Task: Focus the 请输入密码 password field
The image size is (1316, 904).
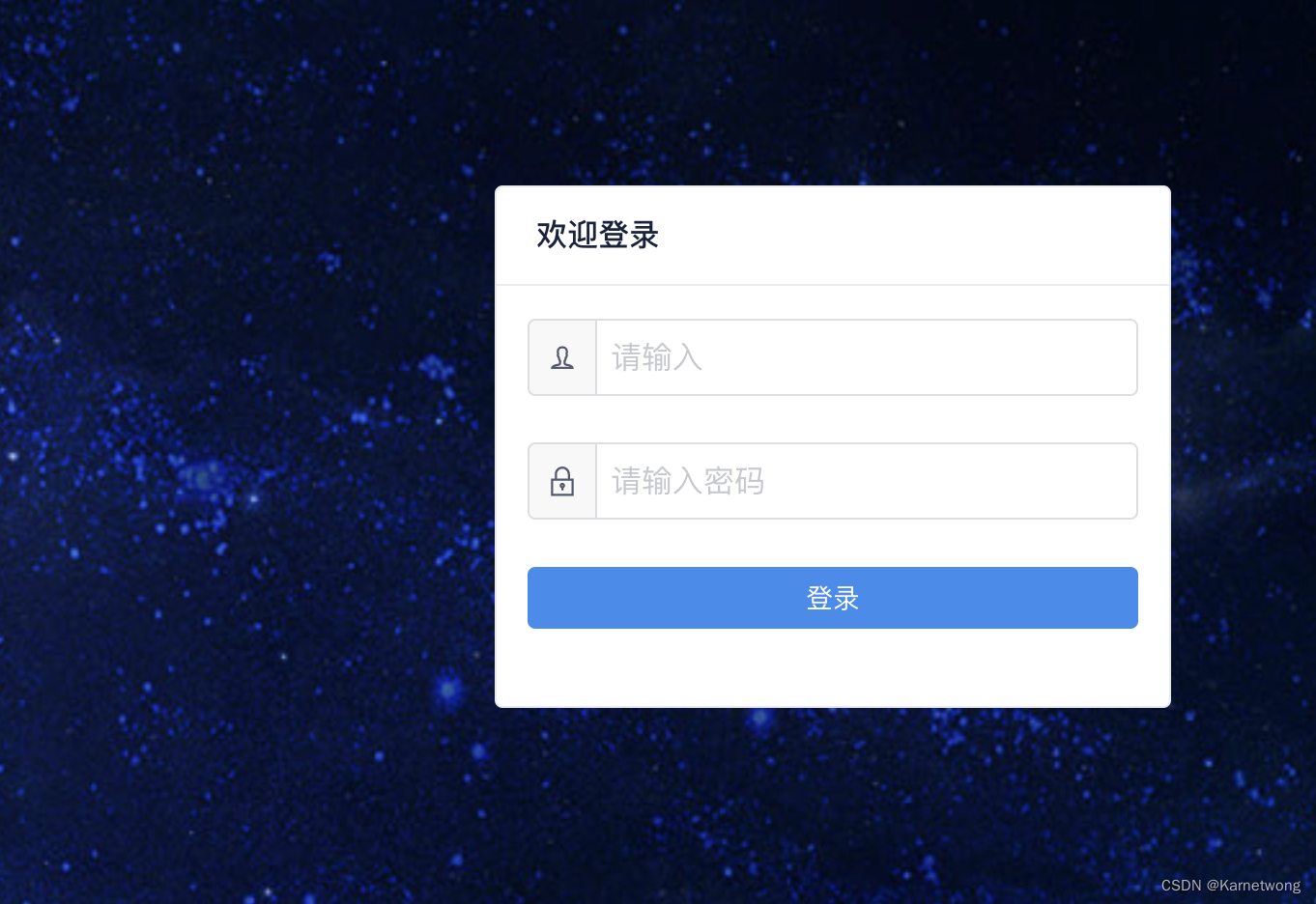Action: coord(867,481)
